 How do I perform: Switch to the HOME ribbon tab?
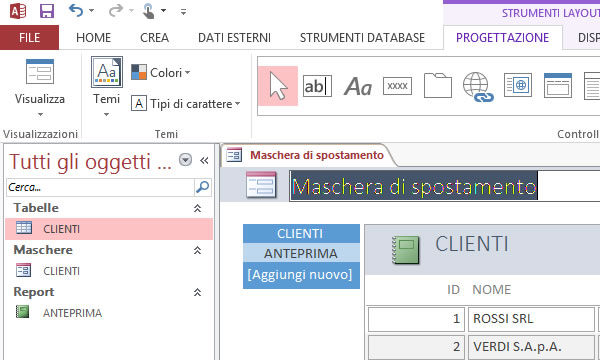click(93, 37)
